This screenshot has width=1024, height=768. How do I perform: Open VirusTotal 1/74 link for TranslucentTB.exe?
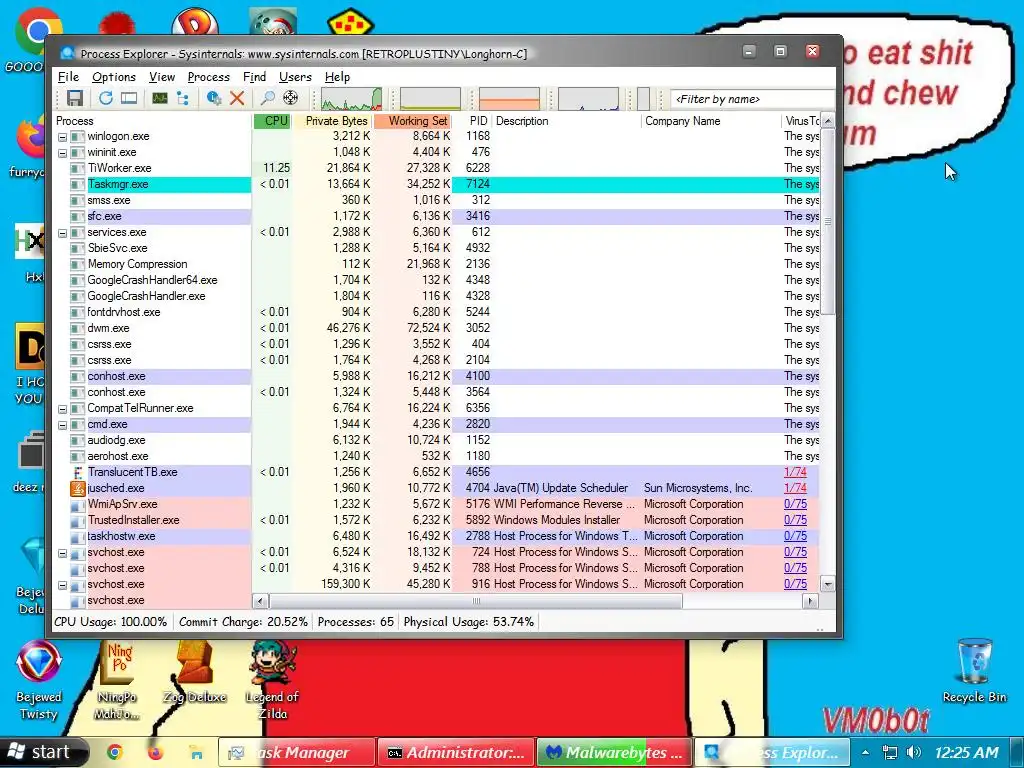pos(795,472)
